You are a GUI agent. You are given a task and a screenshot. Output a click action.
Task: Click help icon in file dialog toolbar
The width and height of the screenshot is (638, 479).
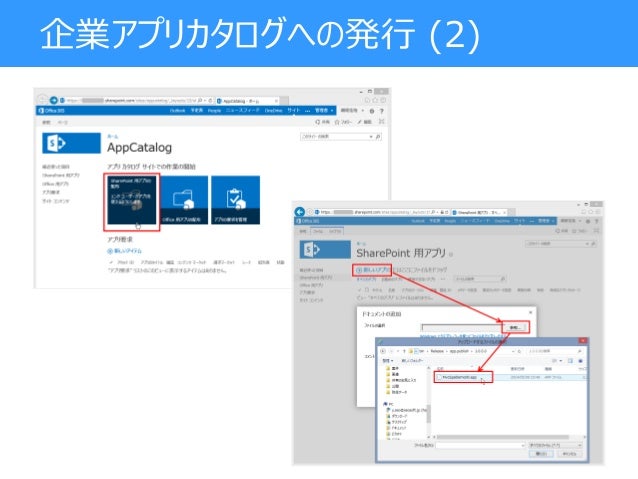581,361
